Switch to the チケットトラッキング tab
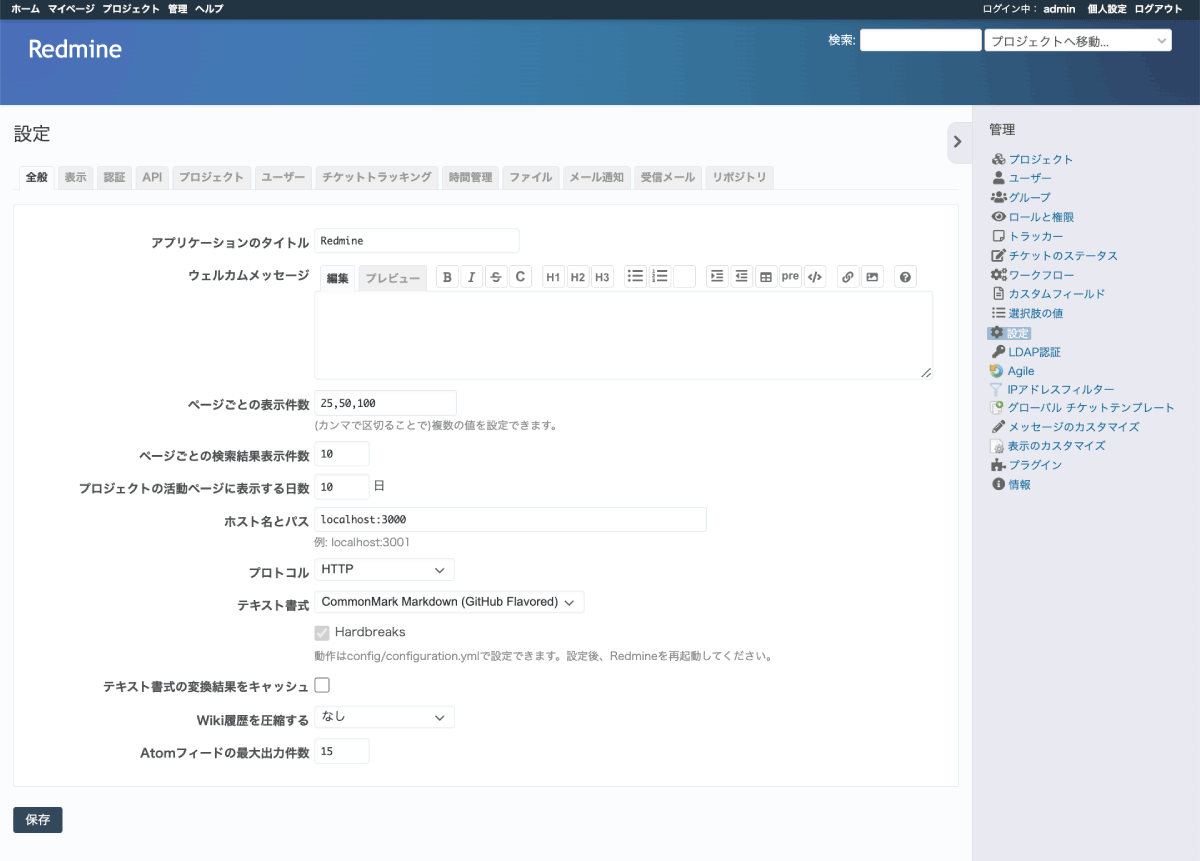1200x861 pixels. click(x=376, y=177)
